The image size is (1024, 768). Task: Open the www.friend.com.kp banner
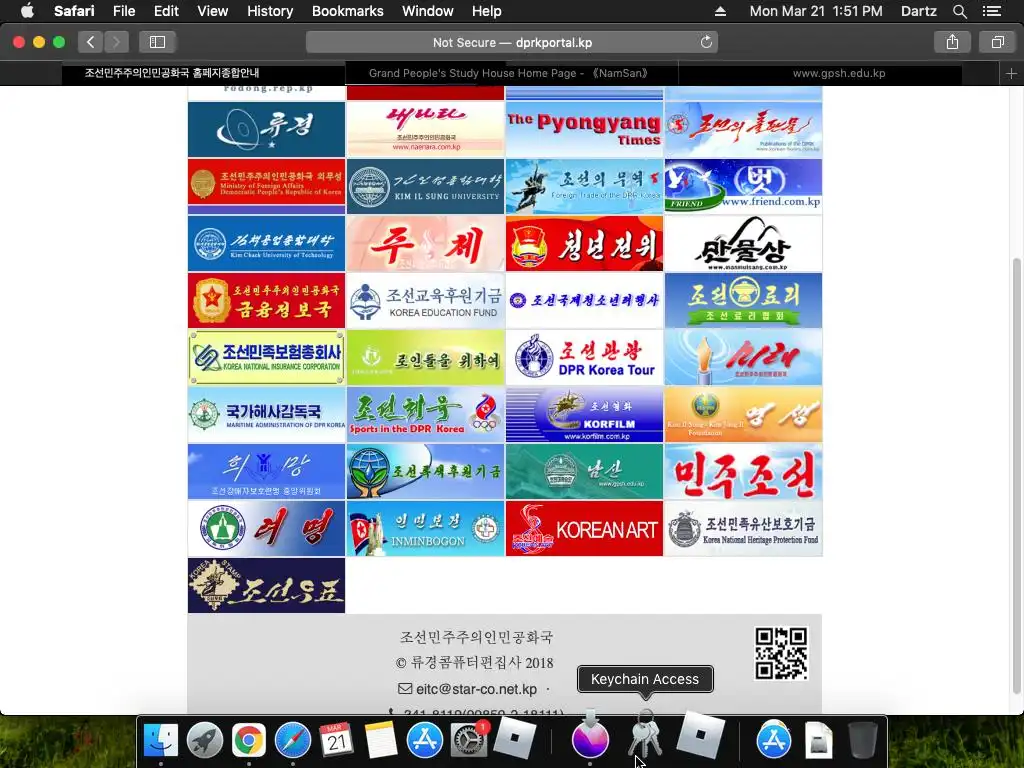[743, 186]
